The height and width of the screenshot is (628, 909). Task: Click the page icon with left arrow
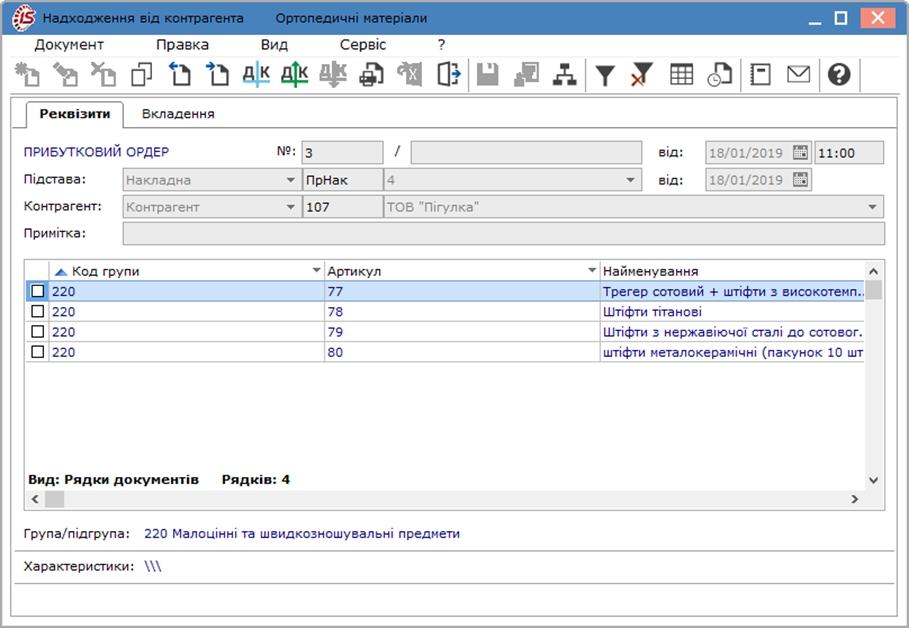(x=180, y=74)
